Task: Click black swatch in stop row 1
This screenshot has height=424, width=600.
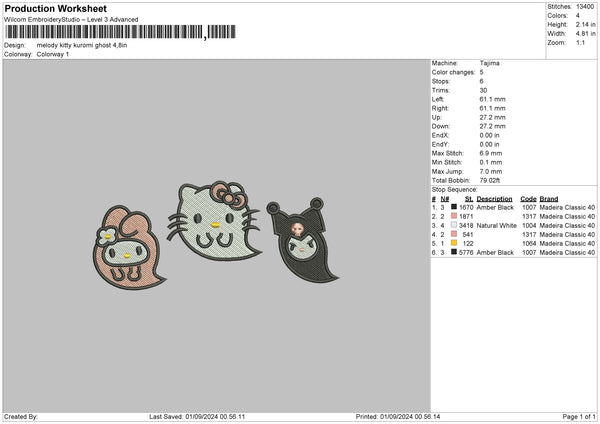Action: [454, 207]
